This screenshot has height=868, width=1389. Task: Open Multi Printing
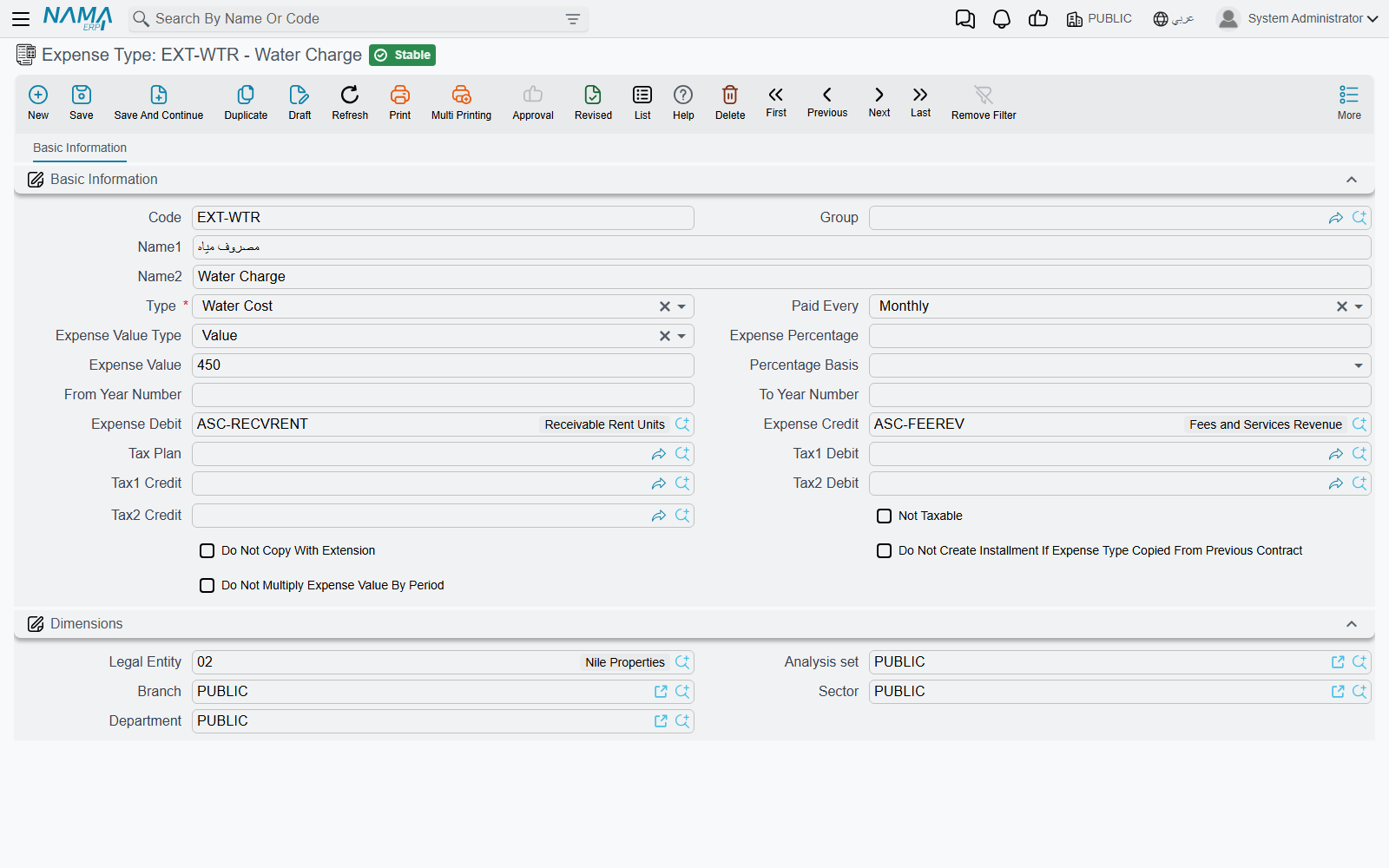click(x=461, y=102)
